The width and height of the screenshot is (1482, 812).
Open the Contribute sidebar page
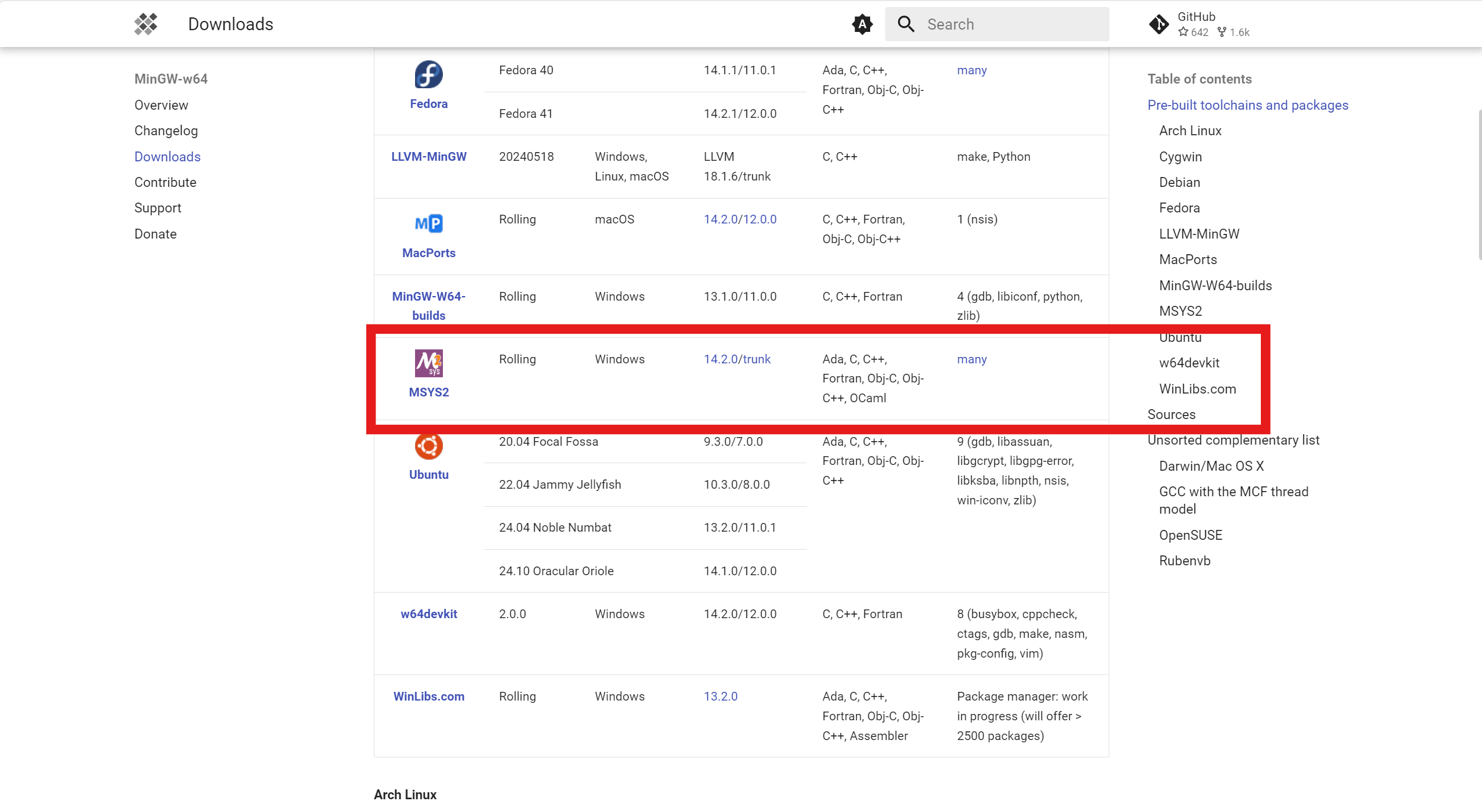click(x=165, y=182)
